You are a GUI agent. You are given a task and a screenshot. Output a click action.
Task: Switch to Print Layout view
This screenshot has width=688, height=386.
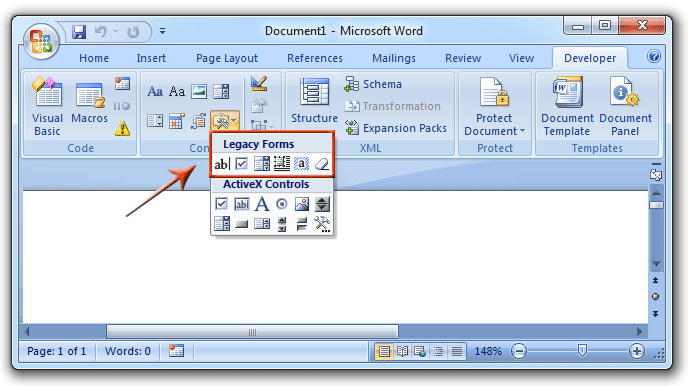pyautogui.click(x=384, y=351)
